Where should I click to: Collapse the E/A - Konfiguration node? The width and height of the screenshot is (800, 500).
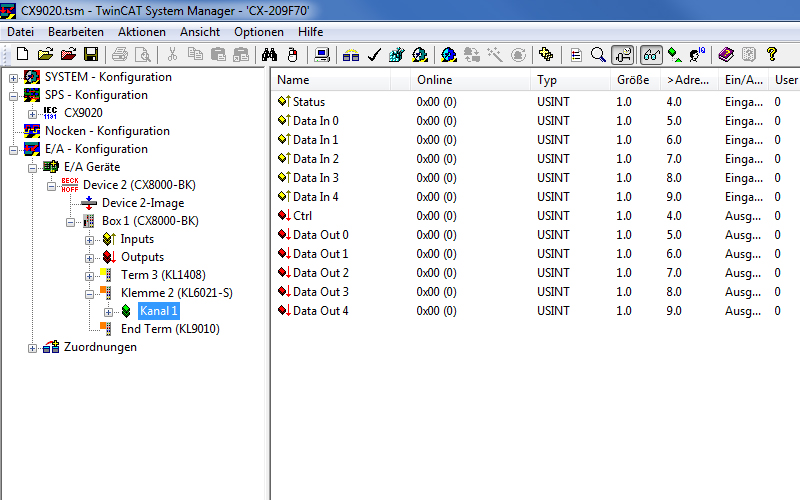point(13,150)
